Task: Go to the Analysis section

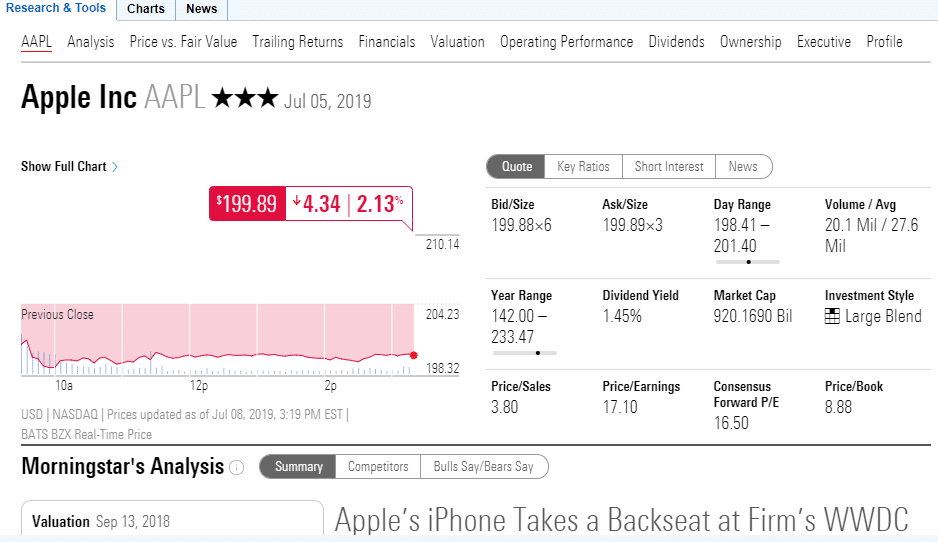Action: [x=90, y=42]
